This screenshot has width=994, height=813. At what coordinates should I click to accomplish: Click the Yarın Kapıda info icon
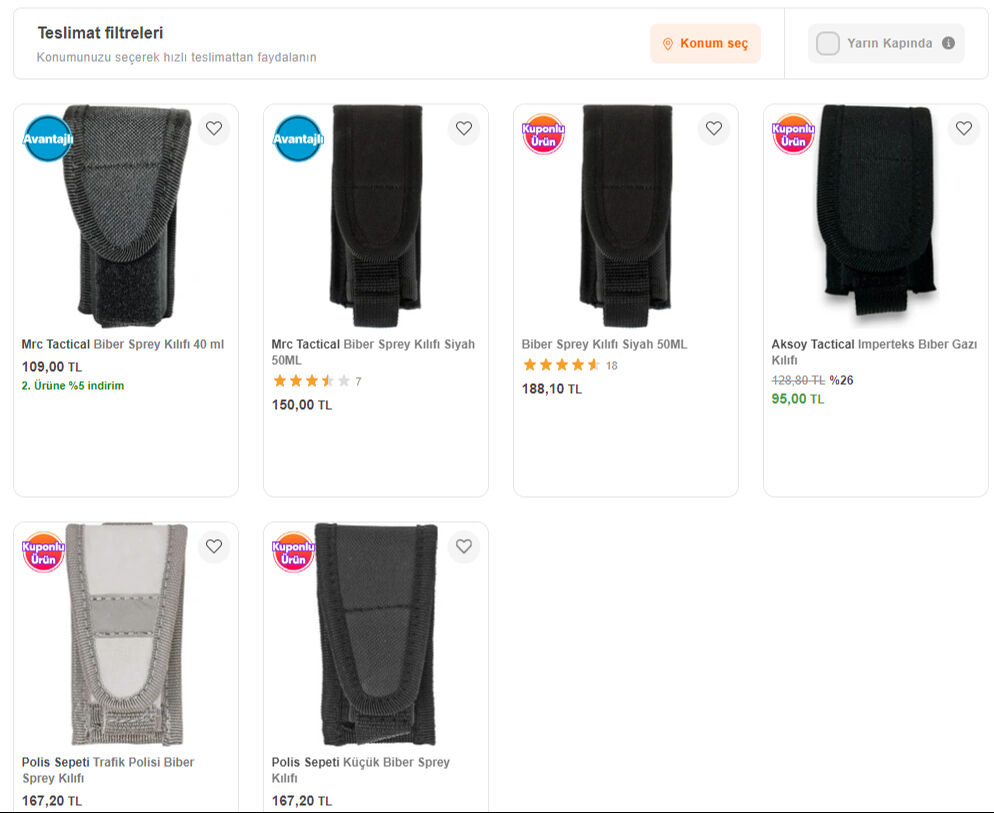click(x=948, y=43)
